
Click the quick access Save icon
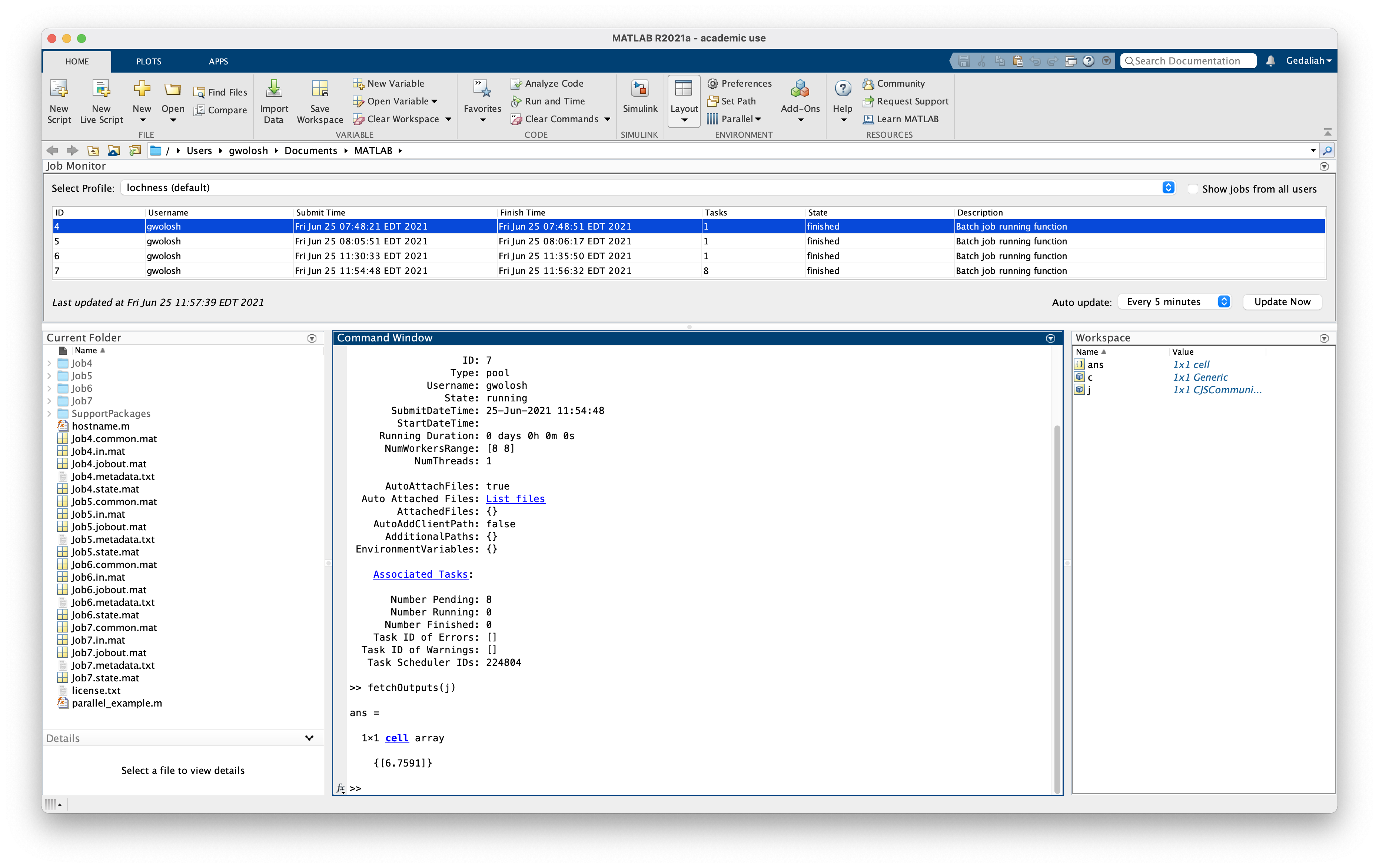click(x=964, y=61)
